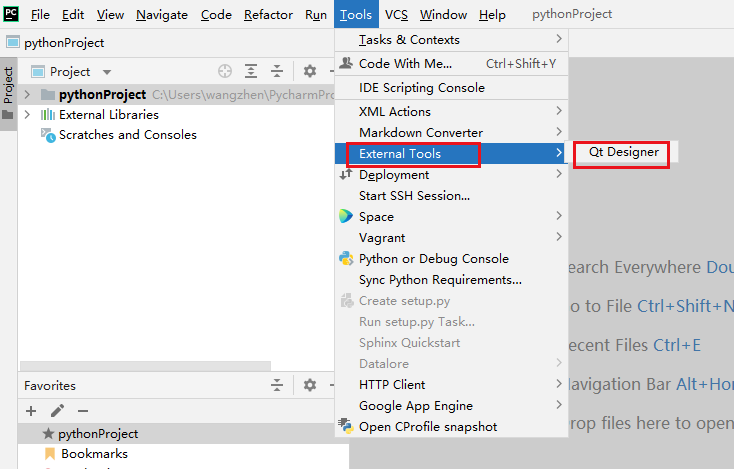Open the File menu

pos(40,15)
